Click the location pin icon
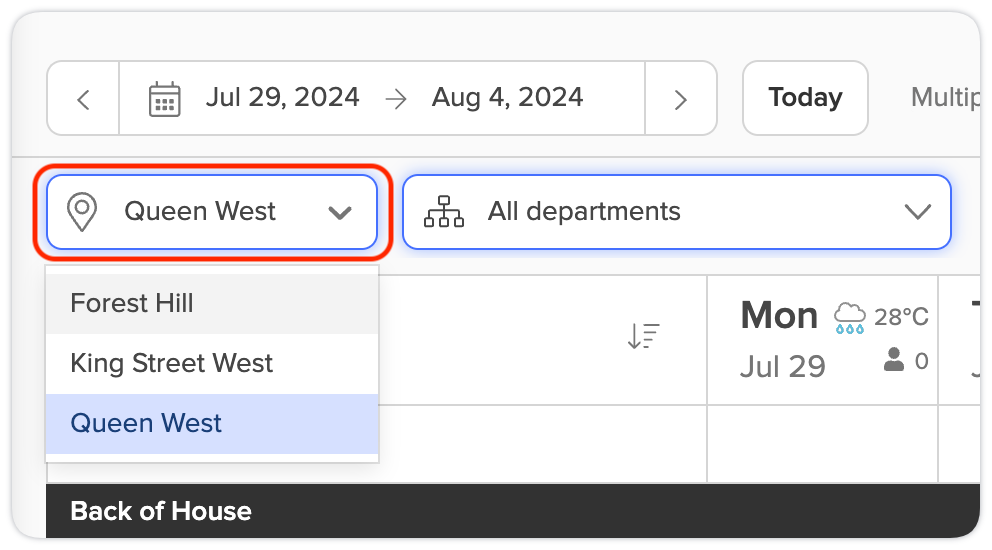The image size is (992, 550). [x=82, y=212]
